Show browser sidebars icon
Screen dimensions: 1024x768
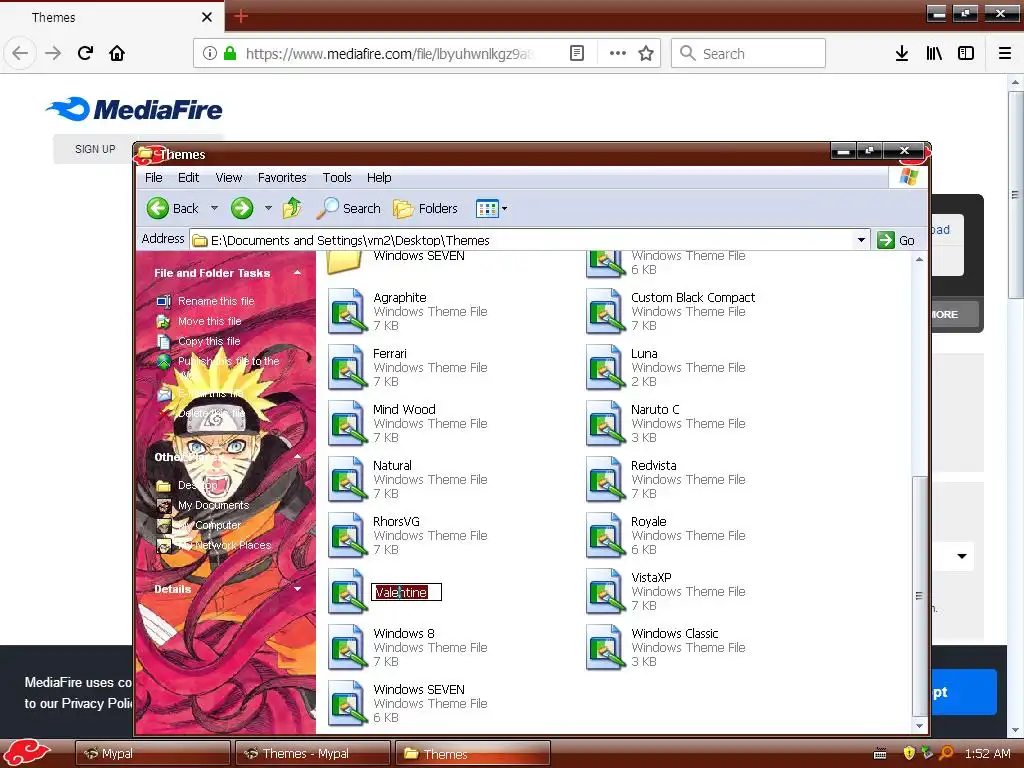[x=966, y=54]
